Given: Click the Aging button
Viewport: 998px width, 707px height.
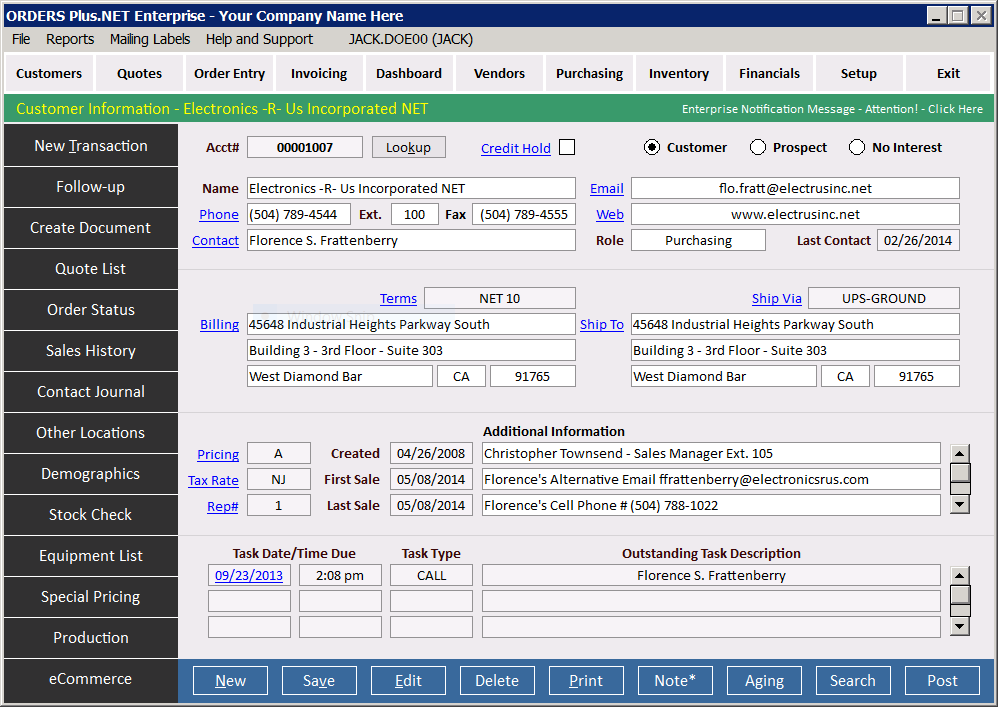Looking at the screenshot, I should (764, 681).
